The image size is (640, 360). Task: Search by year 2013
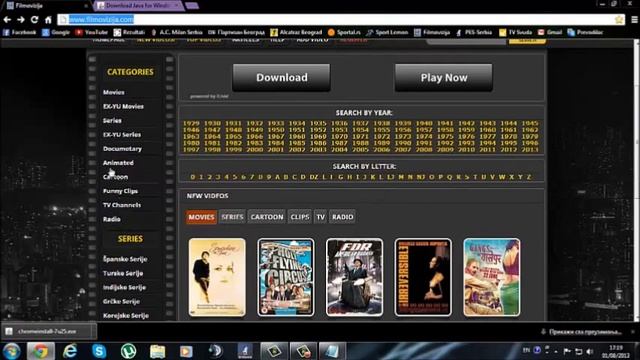click(x=530, y=150)
